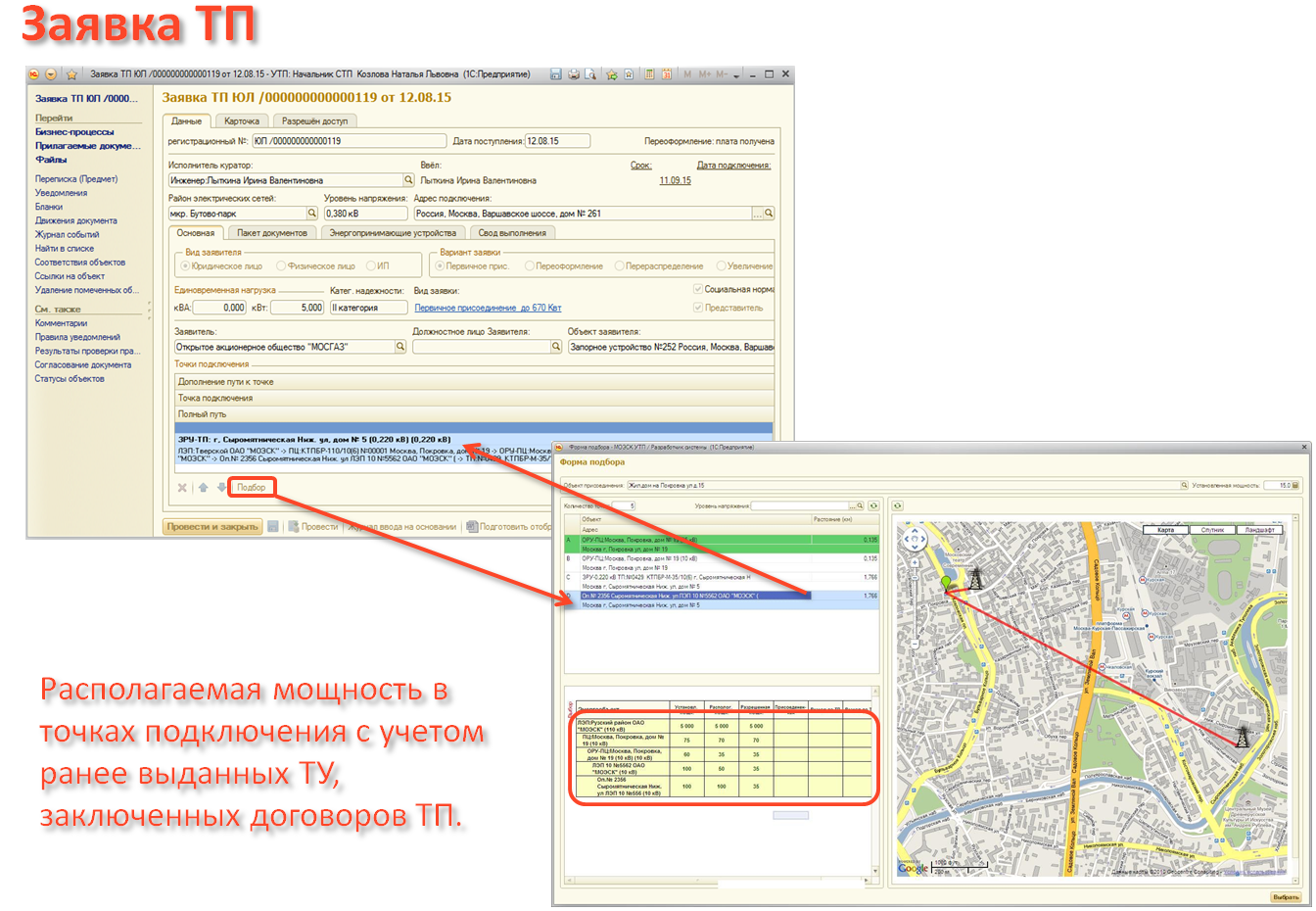
Task: Open Исполнитель куратор selection lookup
Action: pyautogui.click(x=408, y=180)
